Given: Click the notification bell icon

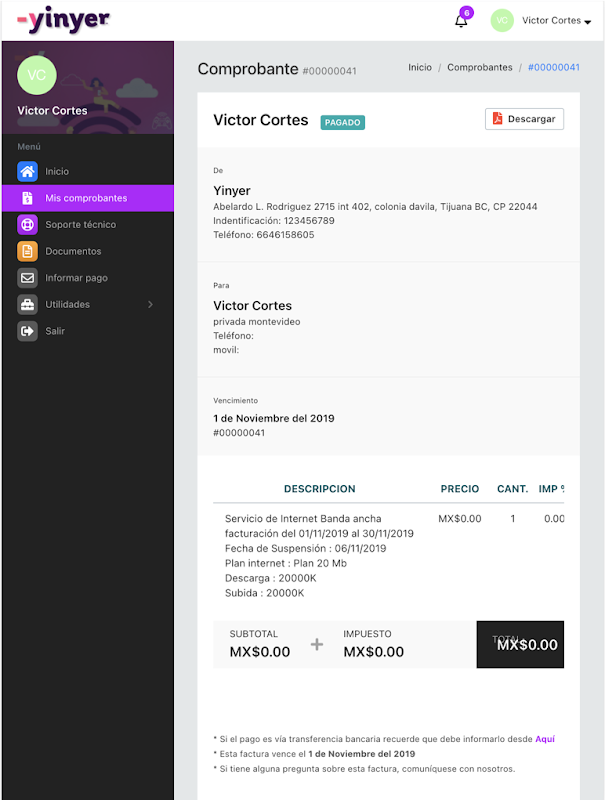Looking at the screenshot, I should (x=461, y=21).
